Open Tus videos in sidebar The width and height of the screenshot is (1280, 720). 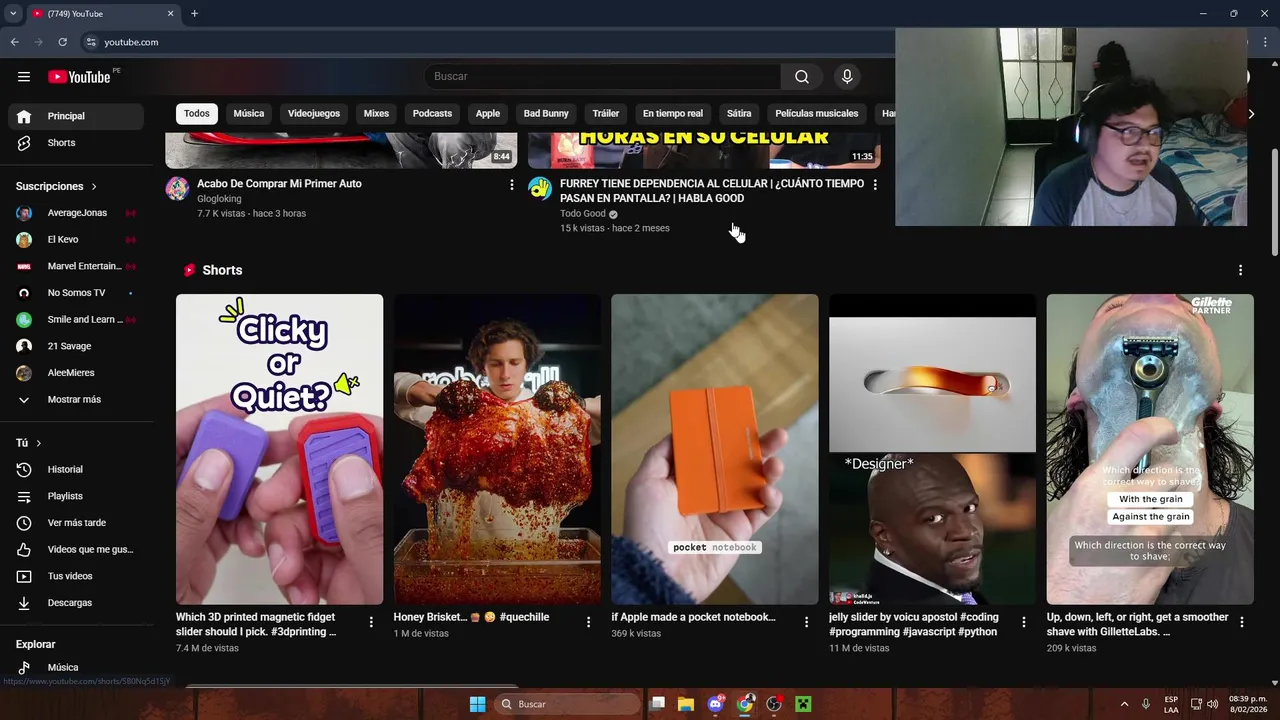pyautogui.click(x=76, y=576)
